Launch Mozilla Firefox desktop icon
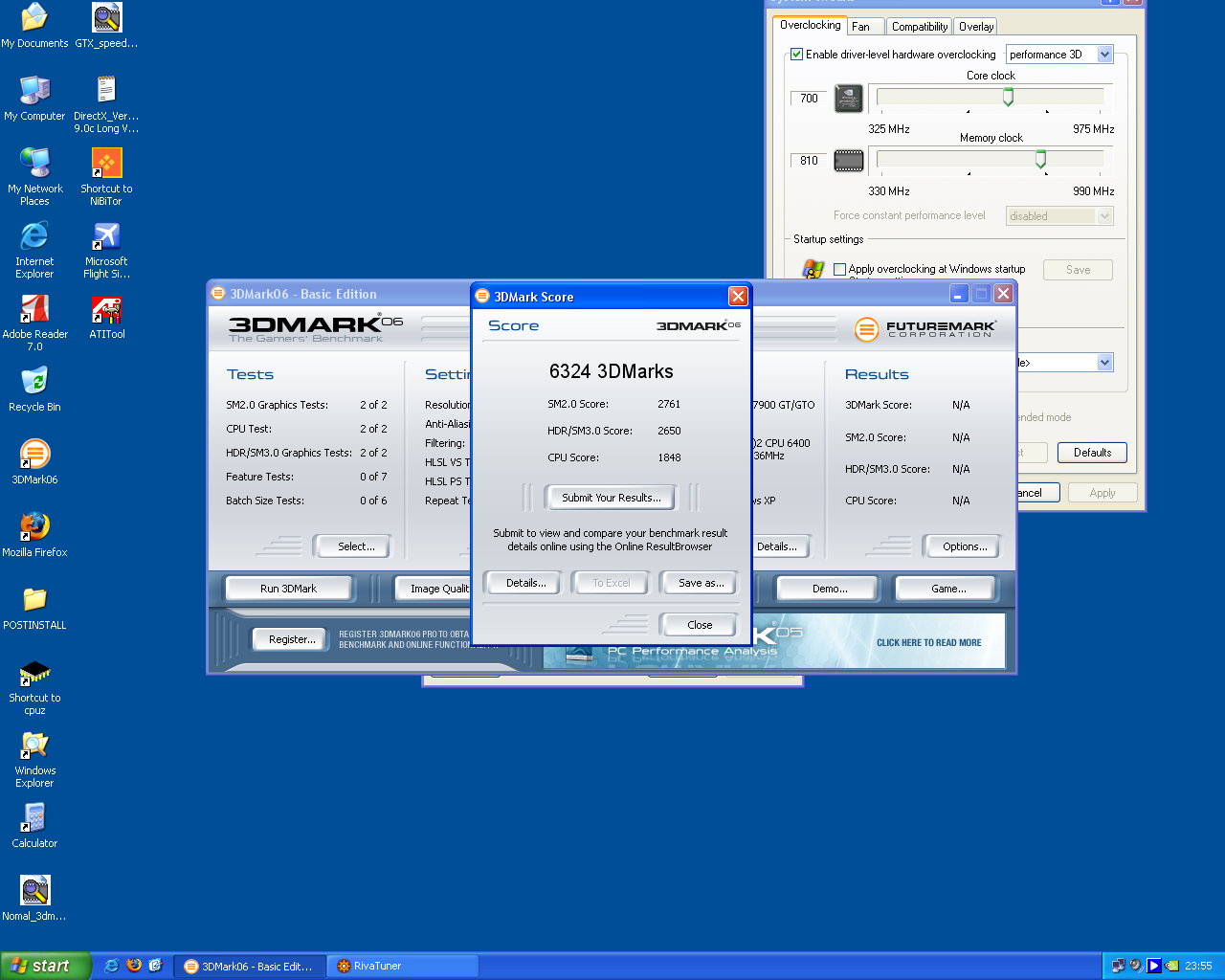The width and height of the screenshot is (1225, 980). point(34,535)
